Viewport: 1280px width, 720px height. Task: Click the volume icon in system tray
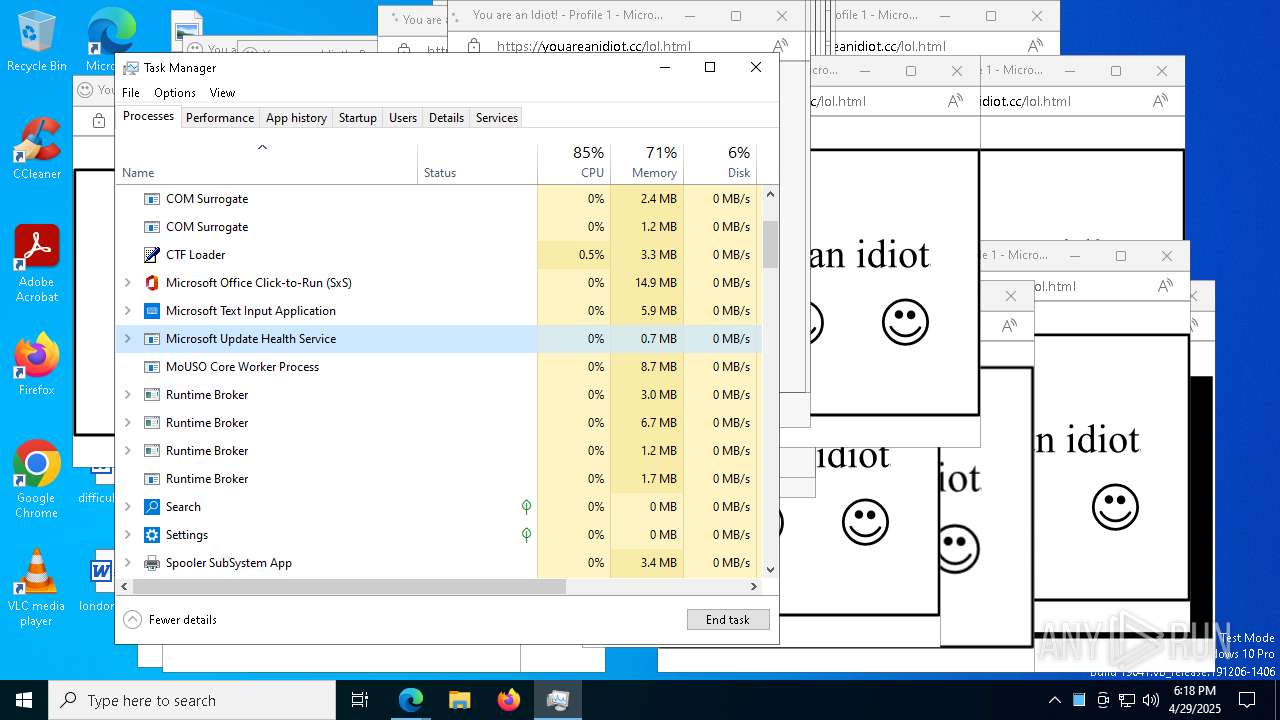tap(1151, 700)
